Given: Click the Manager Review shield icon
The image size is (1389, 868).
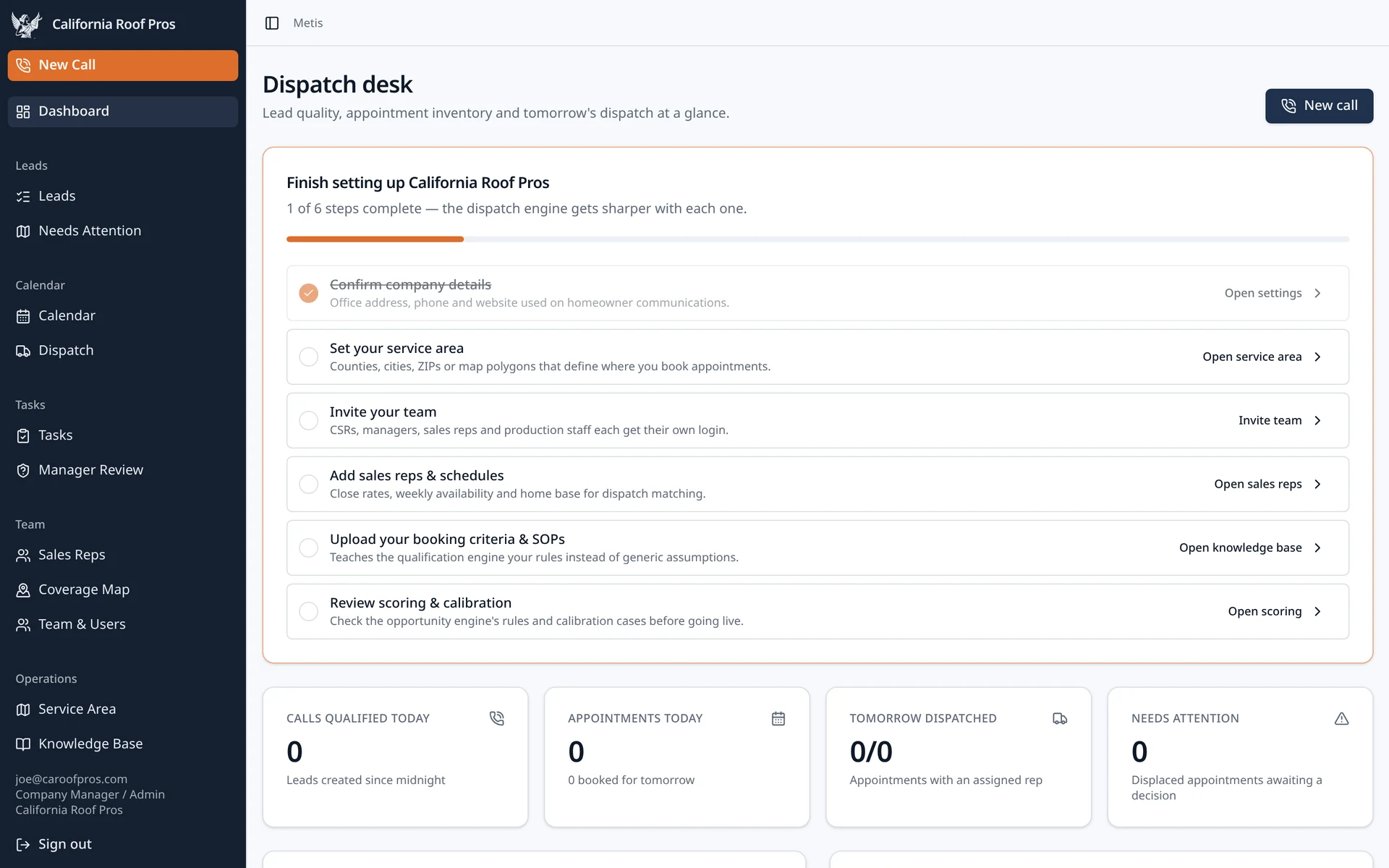Looking at the screenshot, I should click(23, 470).
